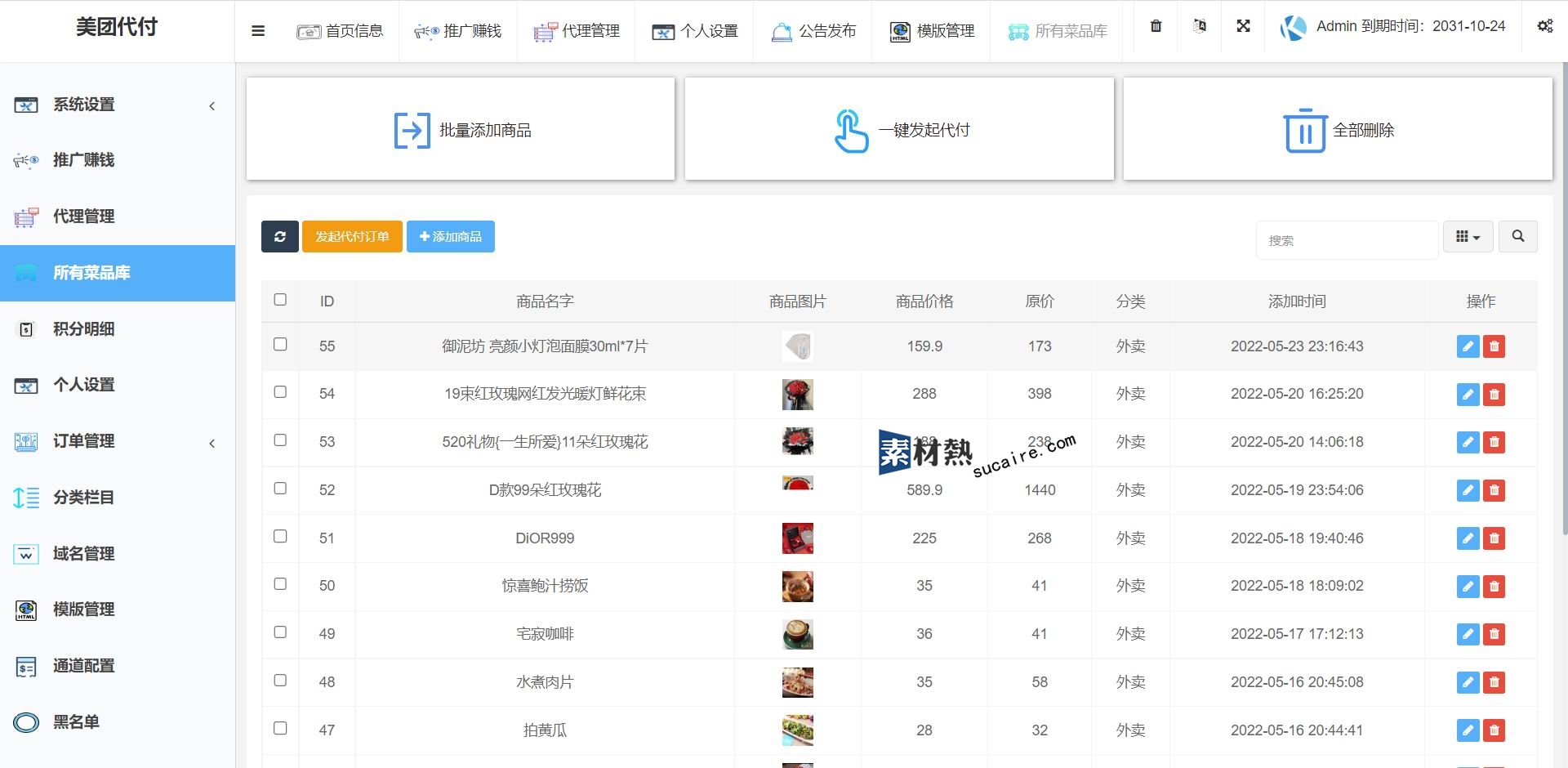Click product thumbnail for 19束红玫瑰网红发光暖灯鲜花束

[797, 395]
